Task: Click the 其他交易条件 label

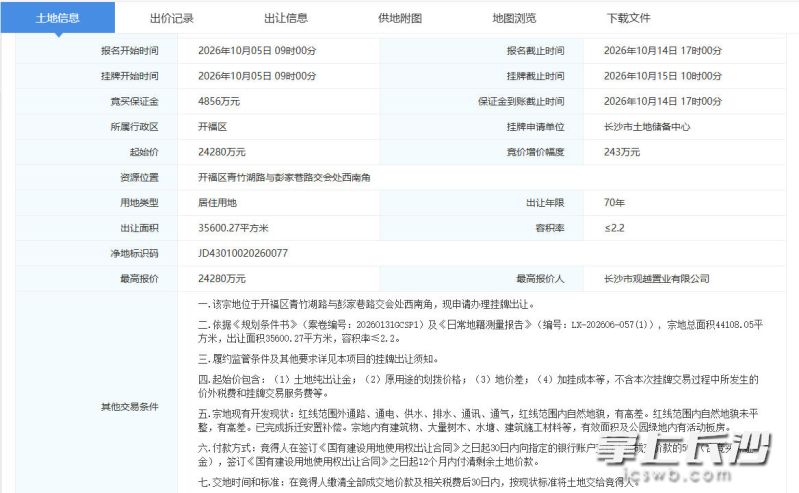Action: (x=129, y=406)
